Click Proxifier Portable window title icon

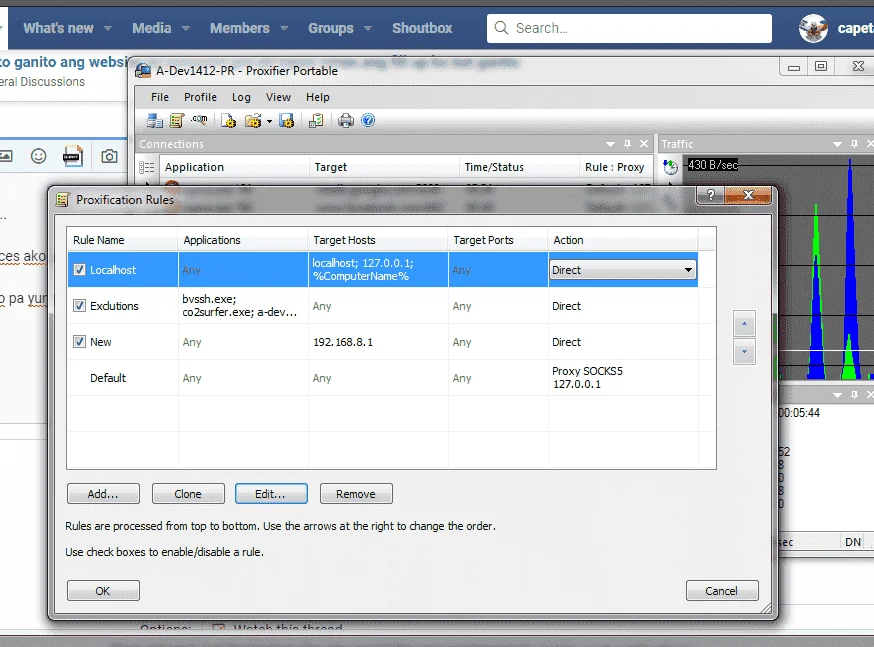pyautogui.click(x=143, y=70)
